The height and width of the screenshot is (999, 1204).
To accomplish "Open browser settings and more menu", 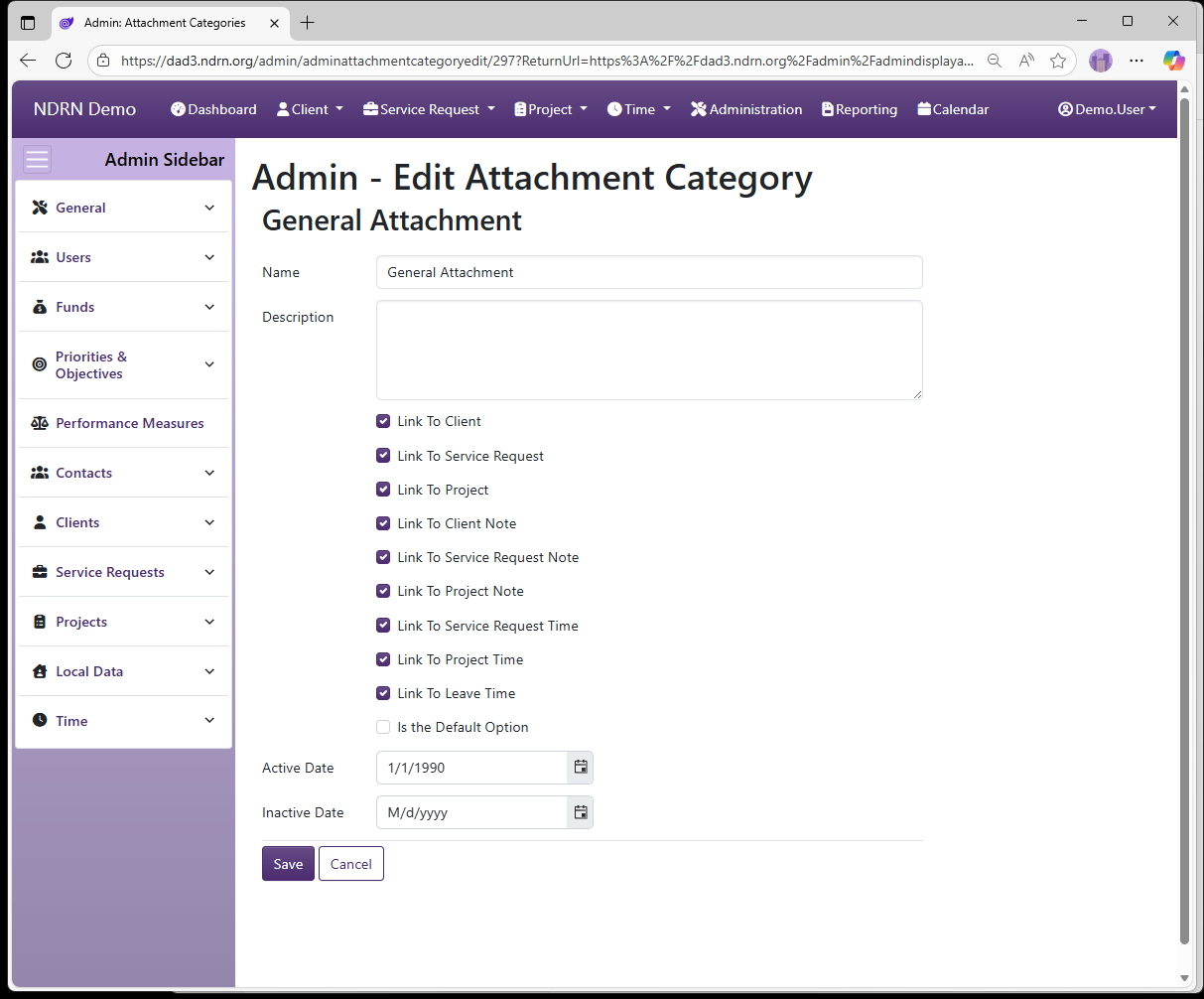I will [1137, 61].
